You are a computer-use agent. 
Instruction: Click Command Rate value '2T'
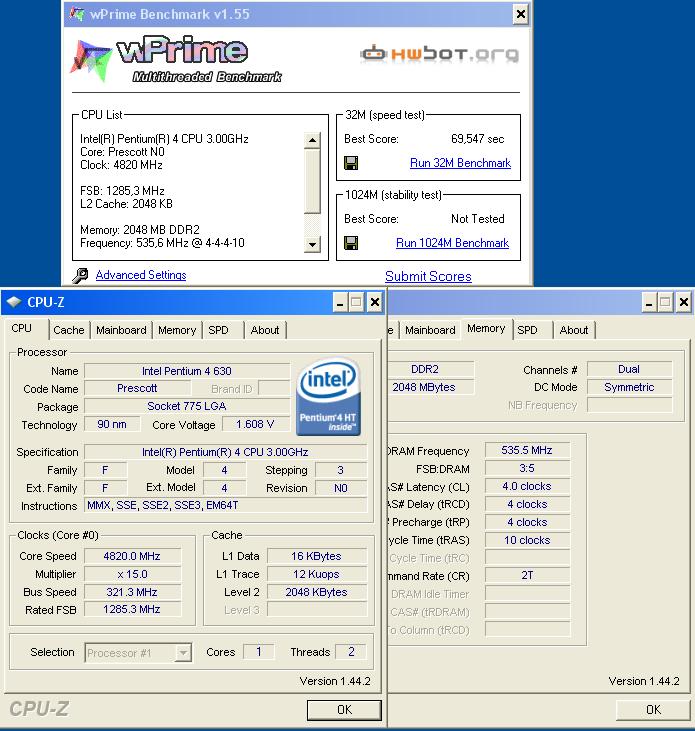pos(527,575)
